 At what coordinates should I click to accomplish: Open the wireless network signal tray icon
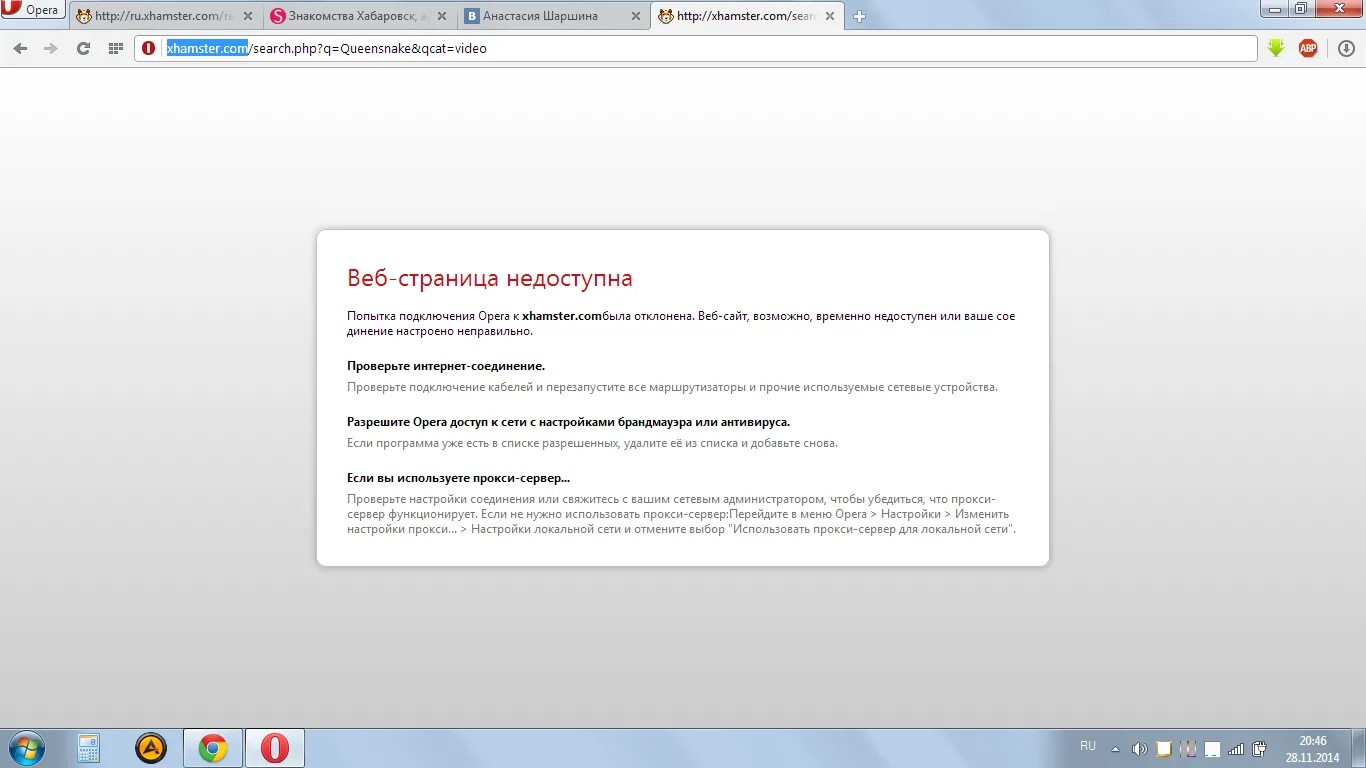1236,749
